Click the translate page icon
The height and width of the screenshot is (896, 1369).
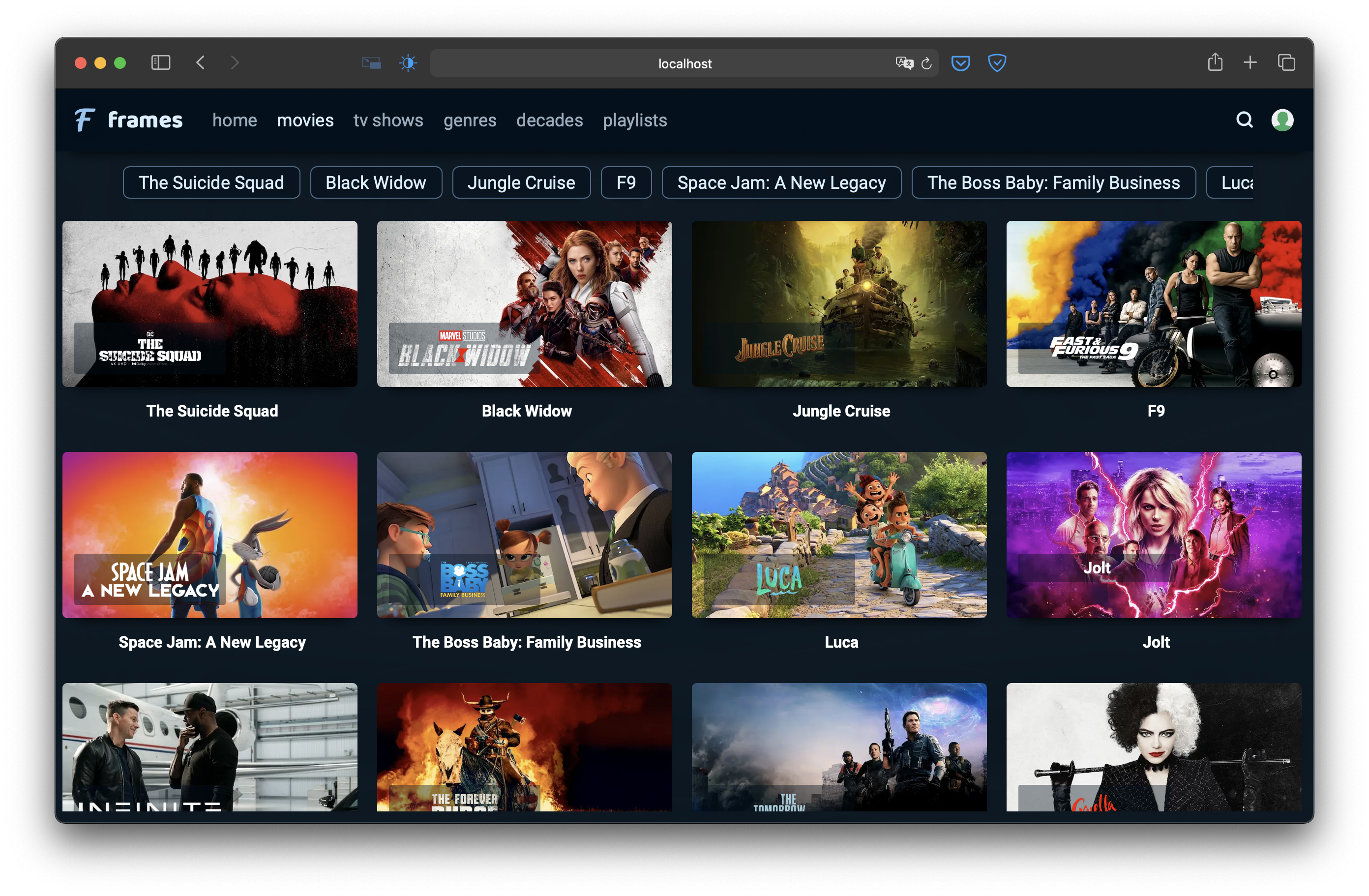[x=904, y=62]
